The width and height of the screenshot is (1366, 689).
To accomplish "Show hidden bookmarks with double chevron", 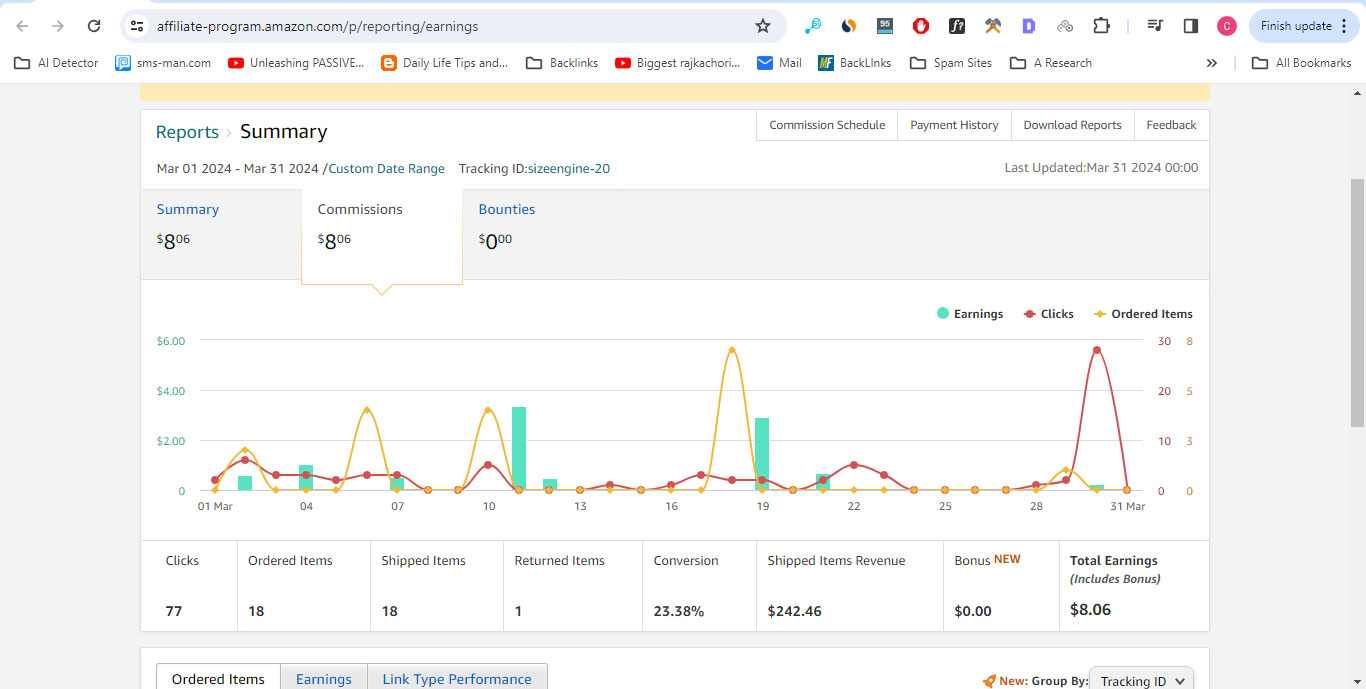I will 1212,63.
